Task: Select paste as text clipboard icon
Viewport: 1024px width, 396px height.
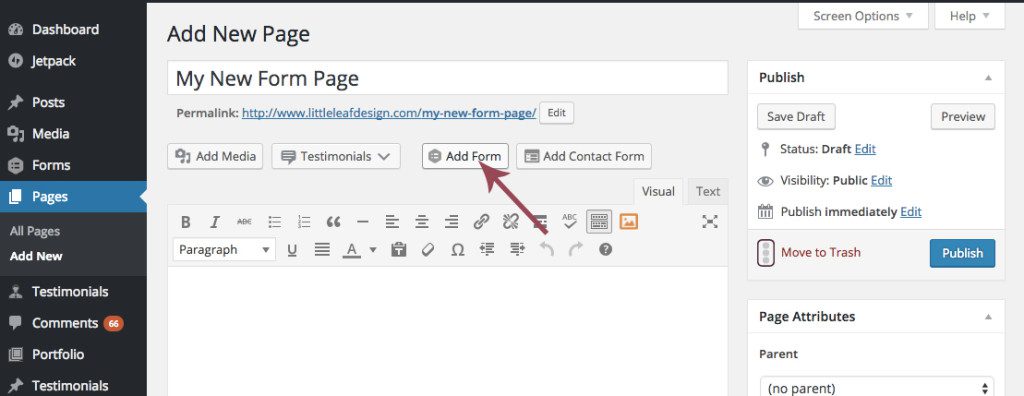Action: [398, 250]
